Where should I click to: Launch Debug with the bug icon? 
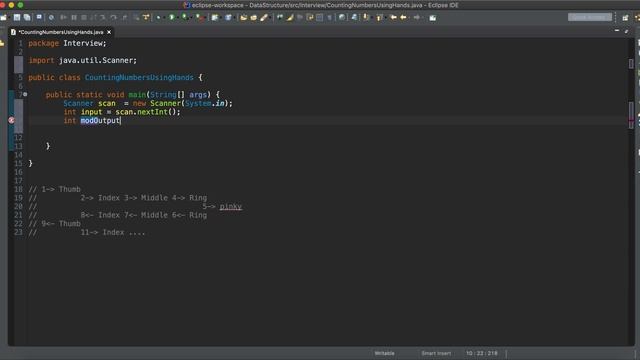(158, 18)
